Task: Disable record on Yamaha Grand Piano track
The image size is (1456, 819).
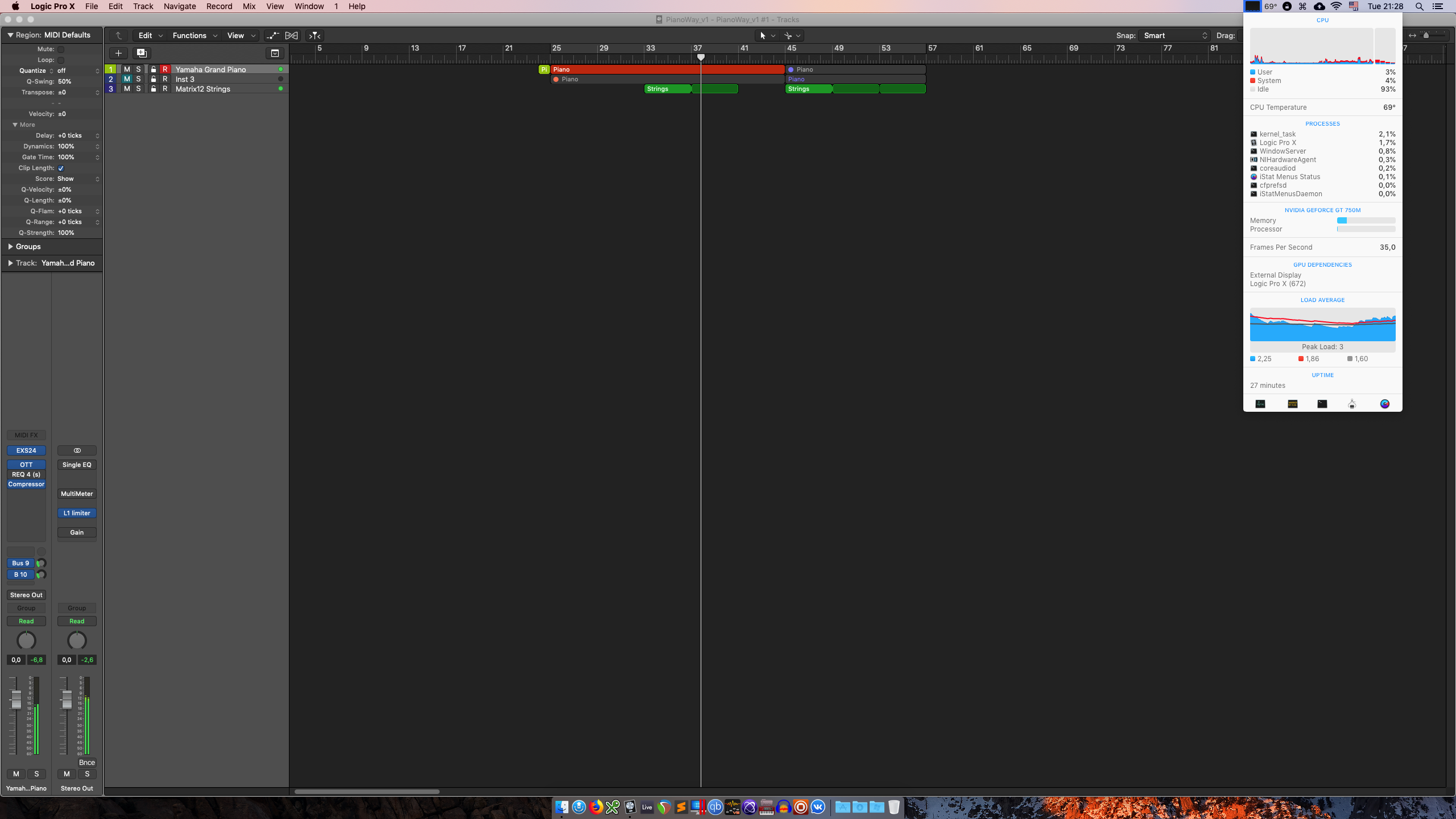Action: pos(165,69)
